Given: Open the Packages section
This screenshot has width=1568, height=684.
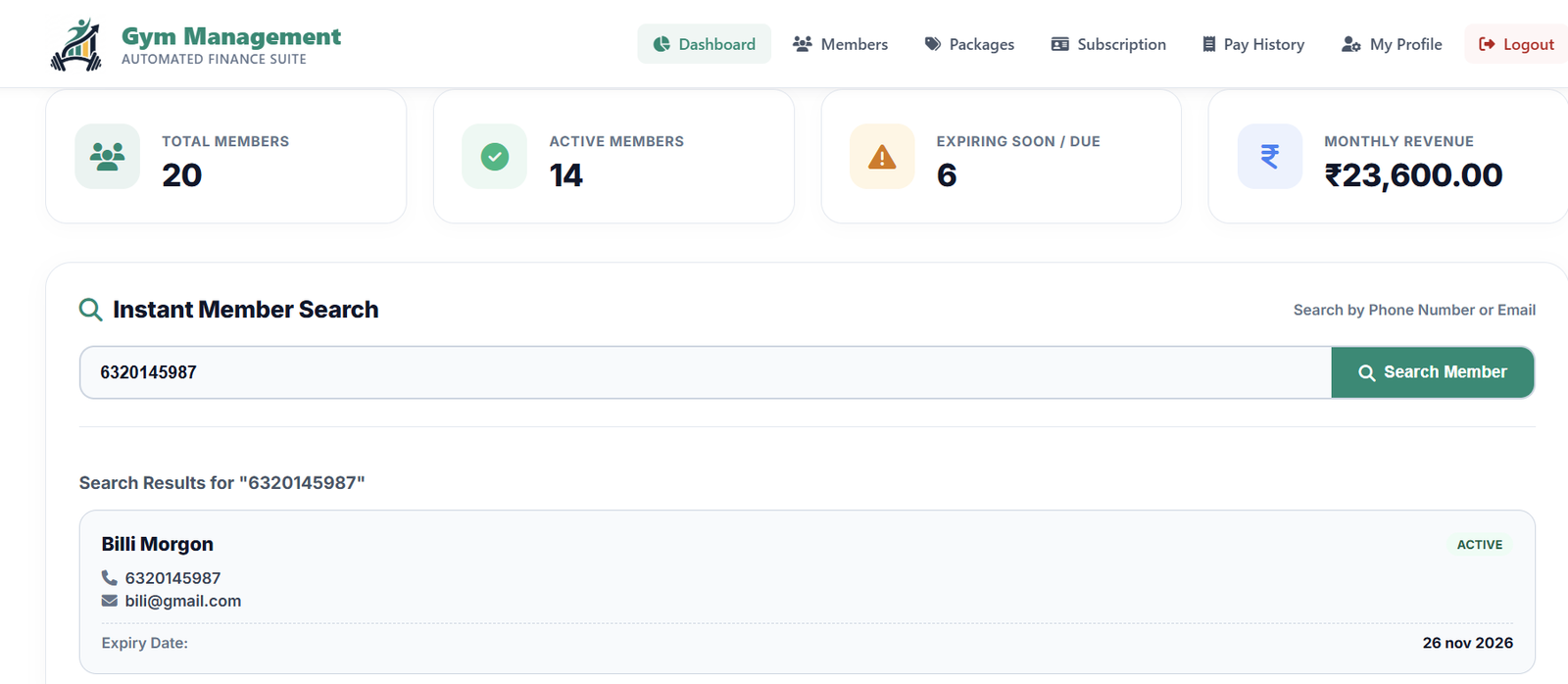Looking at the screenshot, I should click(969, 44).
